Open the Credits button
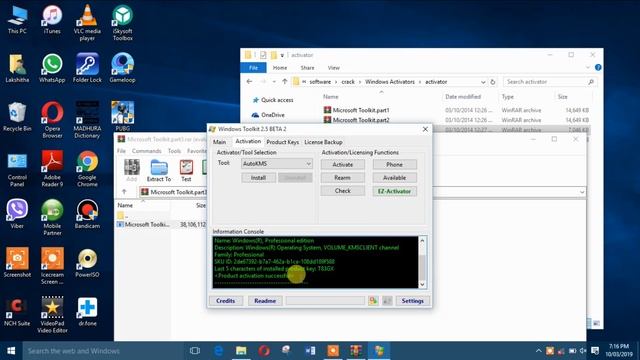Viewport: 640px width, 360px height. coord(226,301)
